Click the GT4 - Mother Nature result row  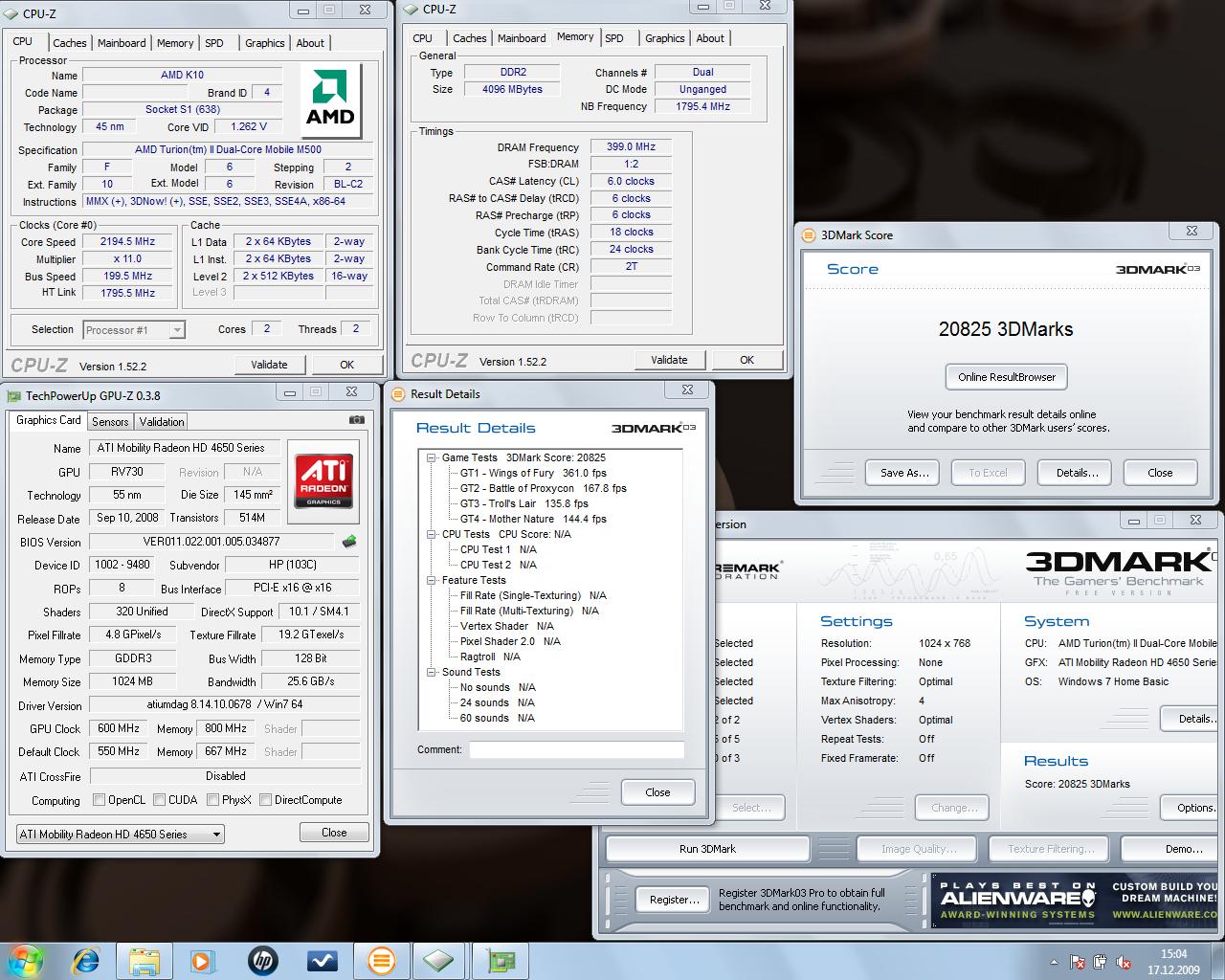[x=533, y=519]
